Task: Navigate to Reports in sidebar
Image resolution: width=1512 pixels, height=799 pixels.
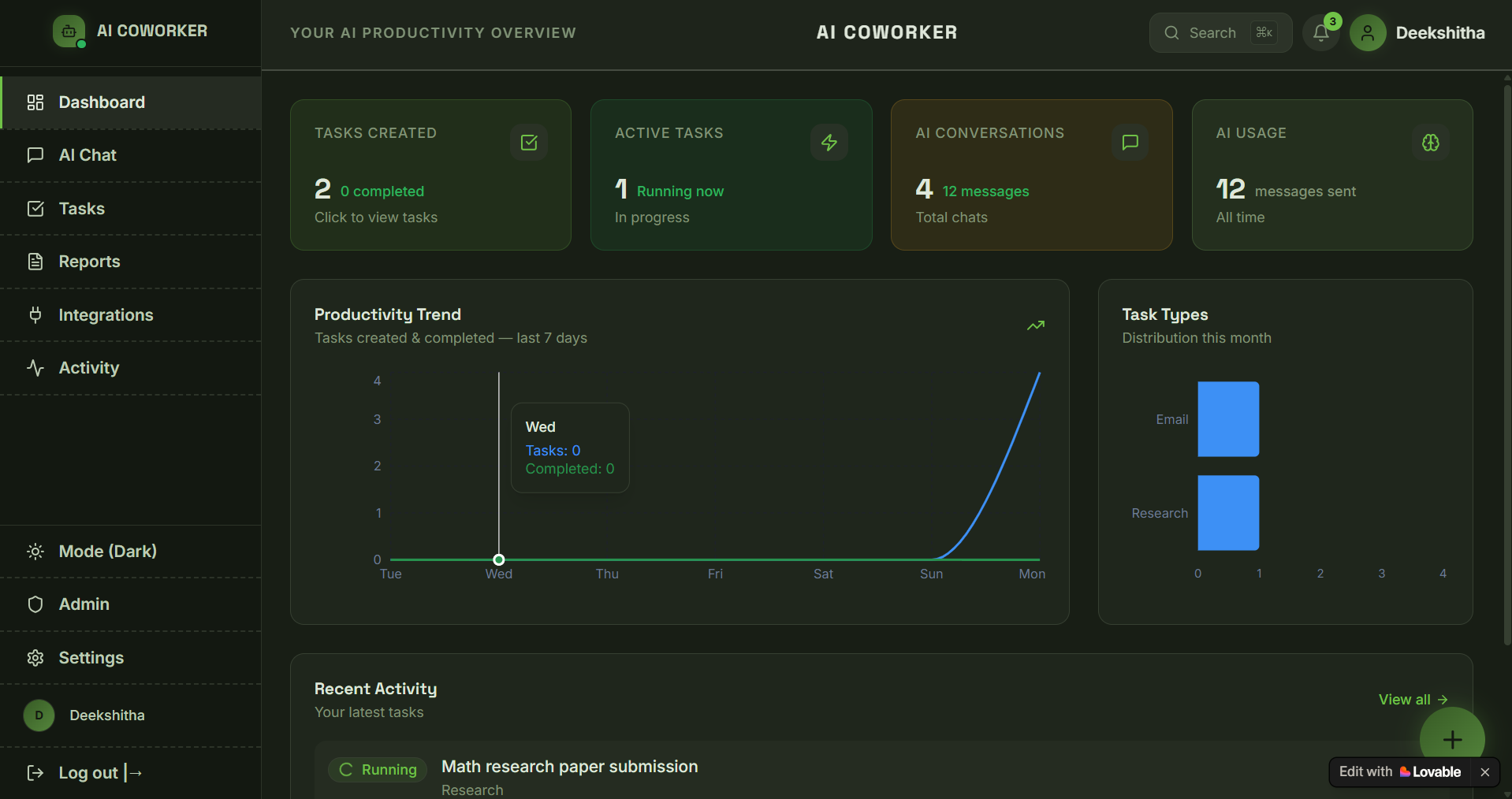Action: point(130,262)
